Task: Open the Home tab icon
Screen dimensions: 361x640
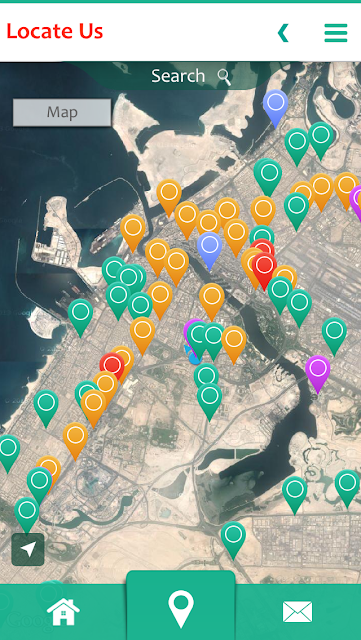Action: (63, 611)
